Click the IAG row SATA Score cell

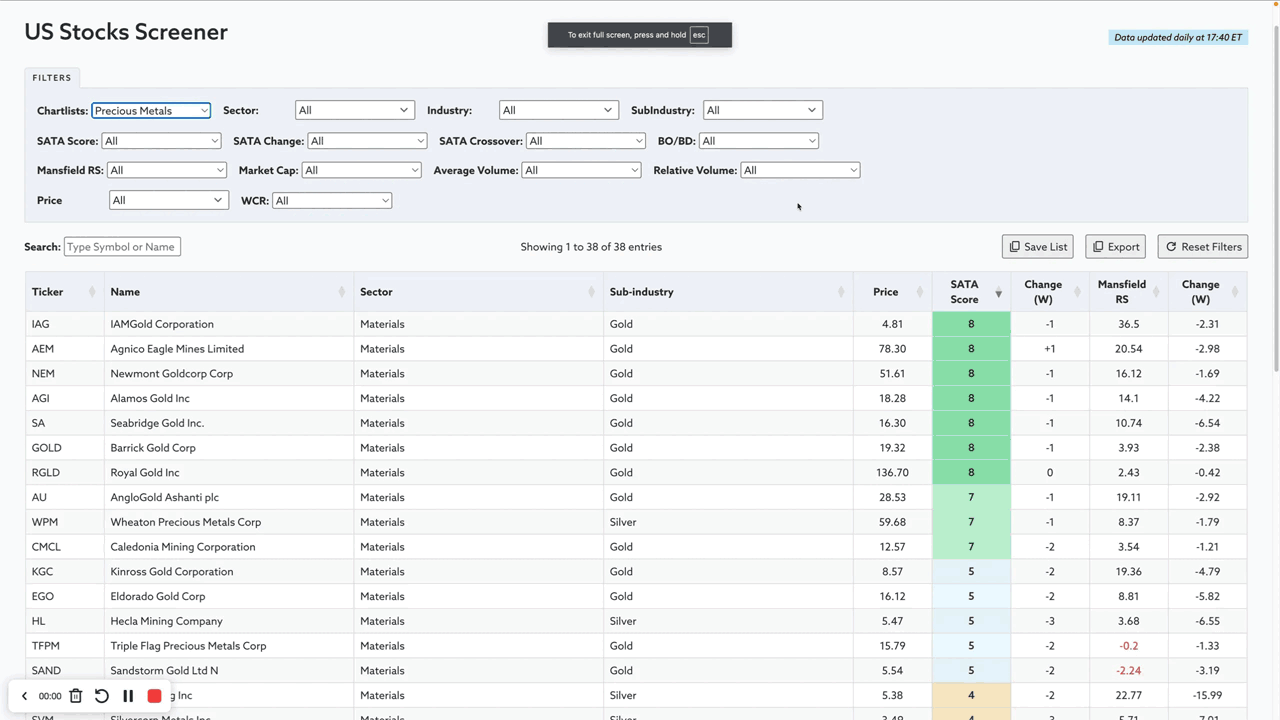pyautogui.click(x=970, y=324)
